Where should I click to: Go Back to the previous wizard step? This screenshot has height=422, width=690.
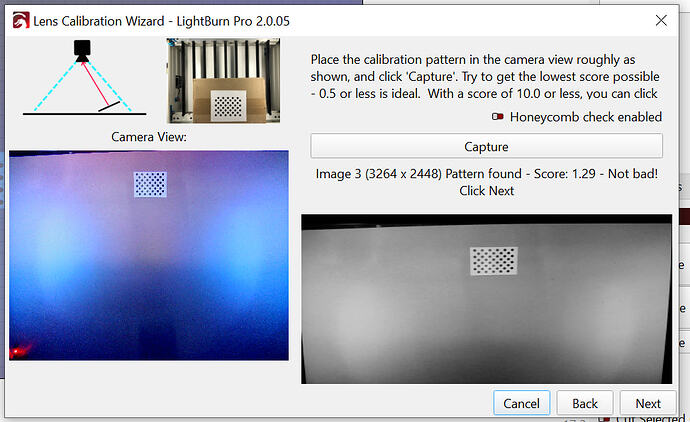585,403
